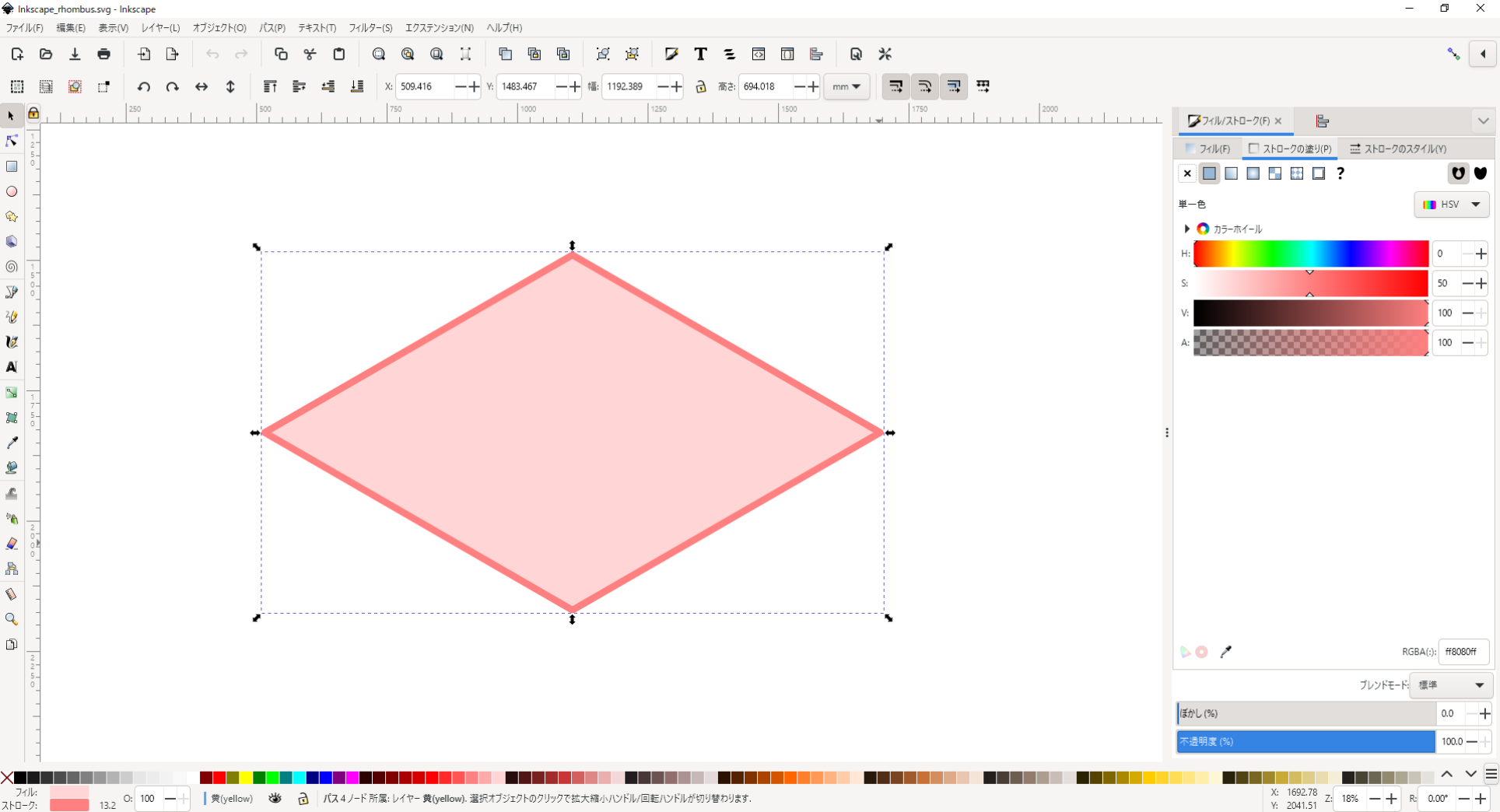Click the Hue rainbow slider
Viewport: 1500px width, 812px height.
click(1310, 254)
